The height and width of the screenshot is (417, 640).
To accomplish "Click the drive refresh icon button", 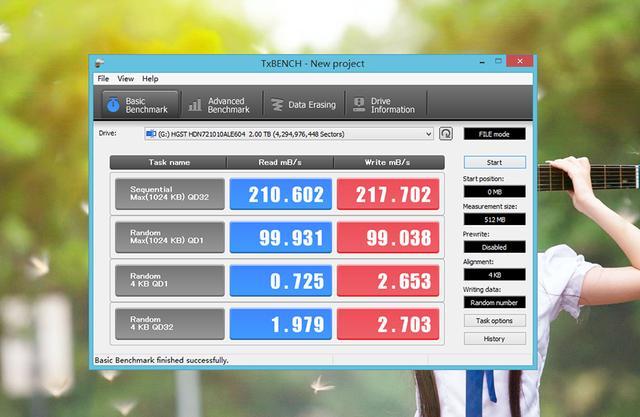I will click(x=445, y=133).
